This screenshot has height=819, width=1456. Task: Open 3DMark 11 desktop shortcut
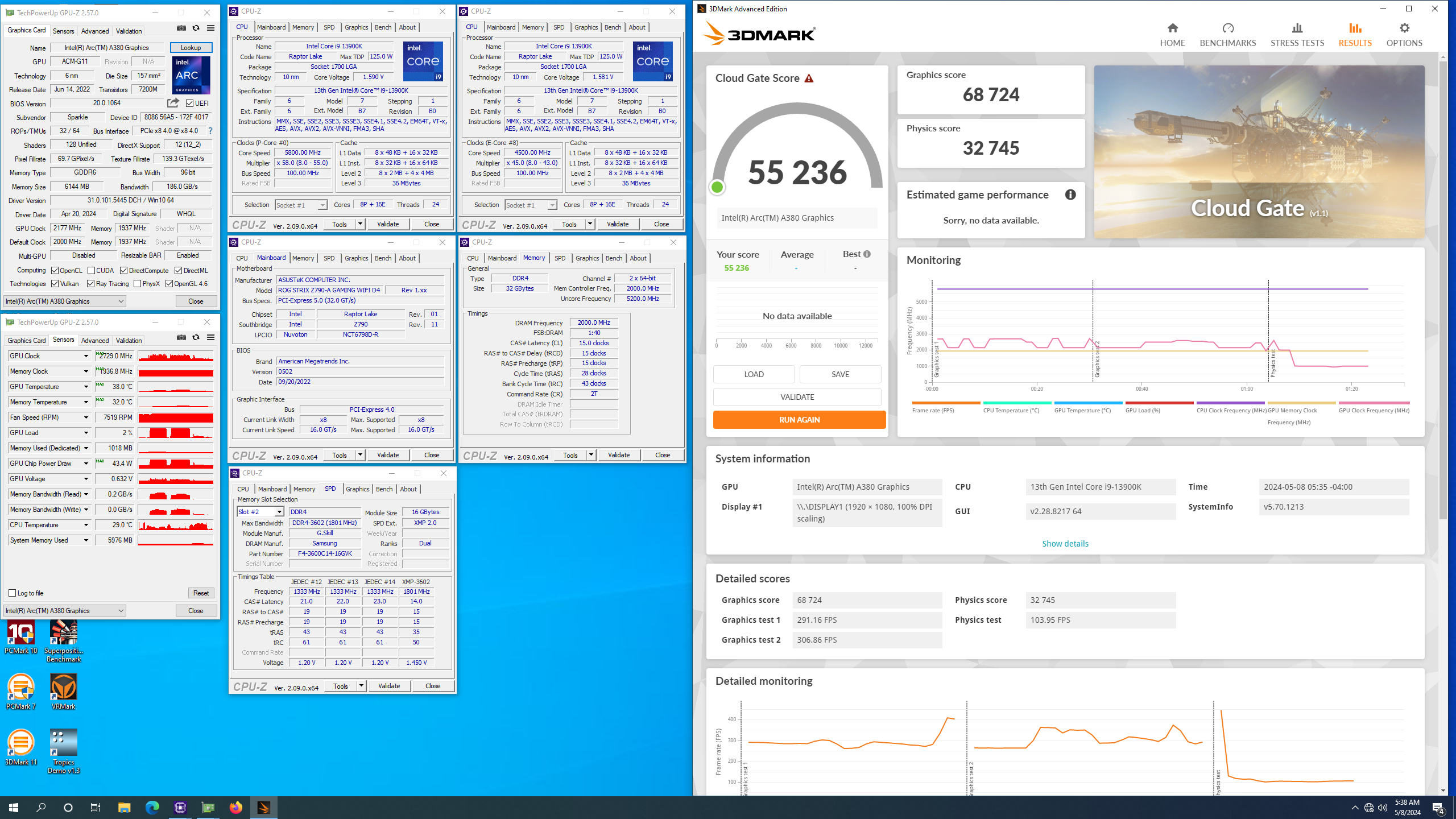pos(21,747)
